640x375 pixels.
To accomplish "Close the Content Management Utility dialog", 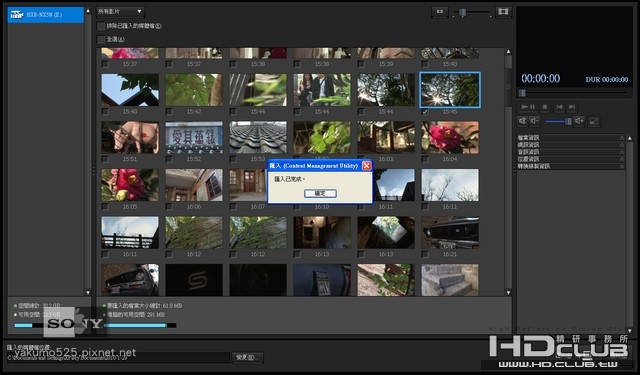I will pos(367,166).
